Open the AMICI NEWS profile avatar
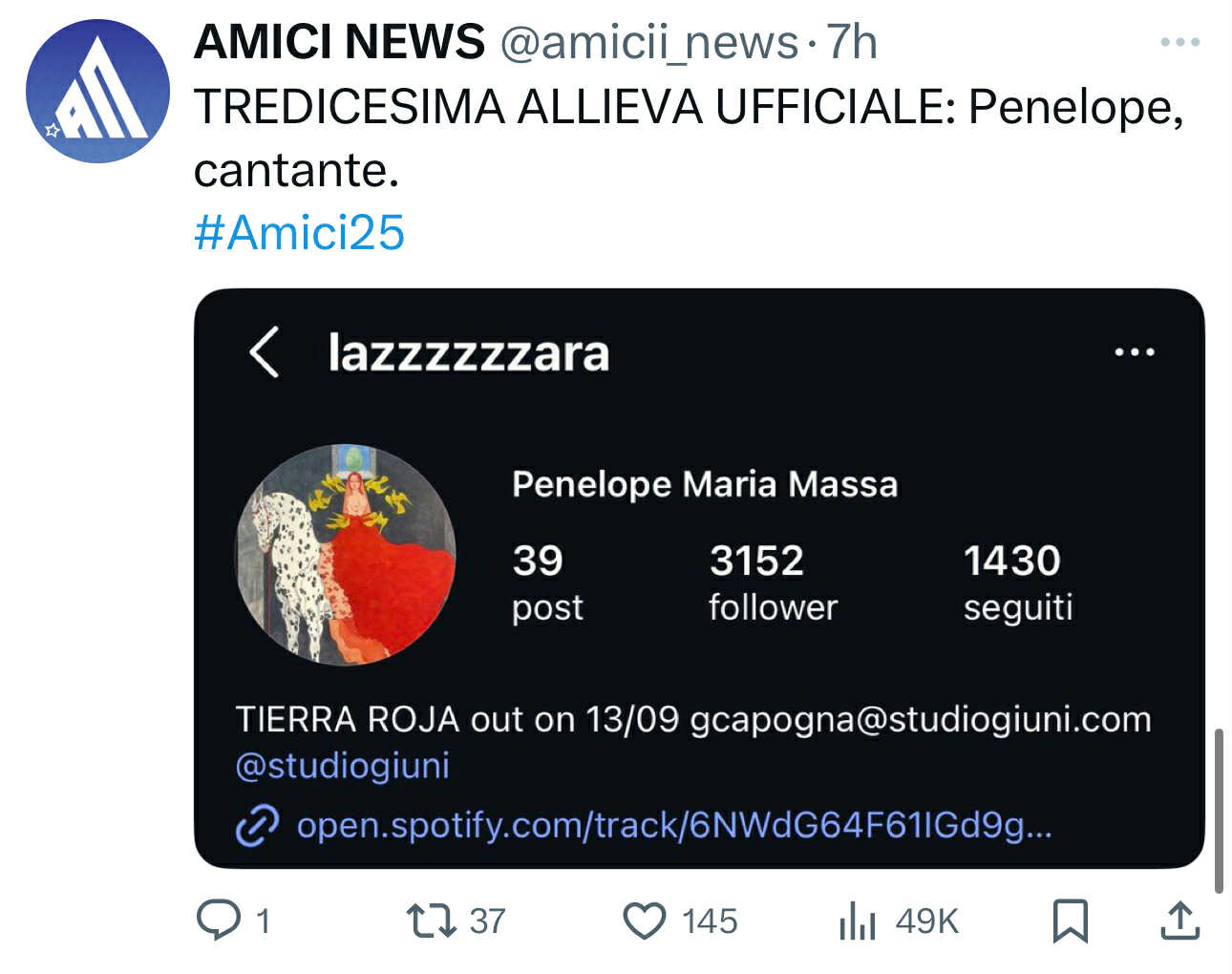The width and height of the screenshot is (1232, 974). (x=97, y=91)
